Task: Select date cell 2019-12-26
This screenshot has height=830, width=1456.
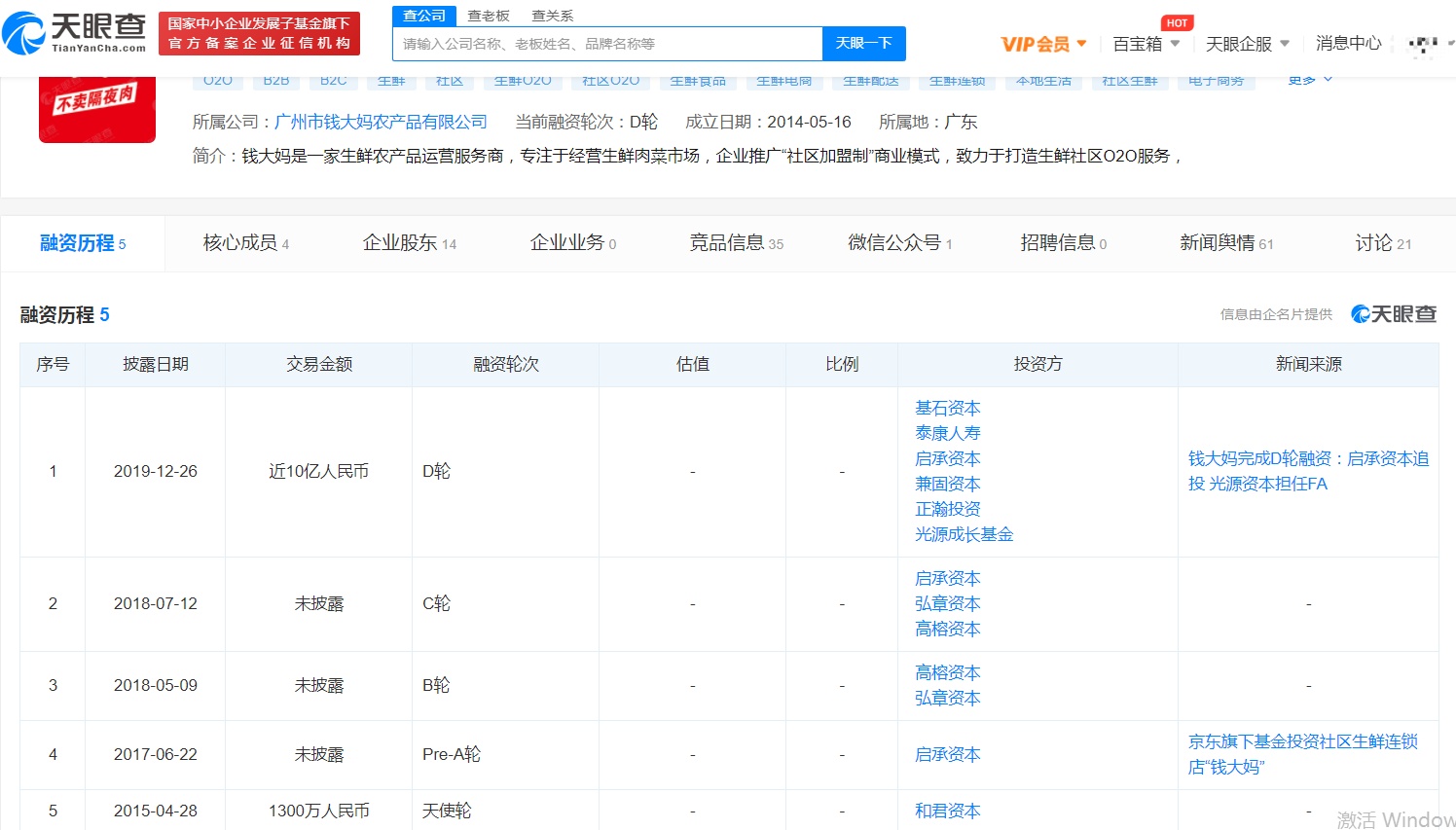Action: (156, 472)
